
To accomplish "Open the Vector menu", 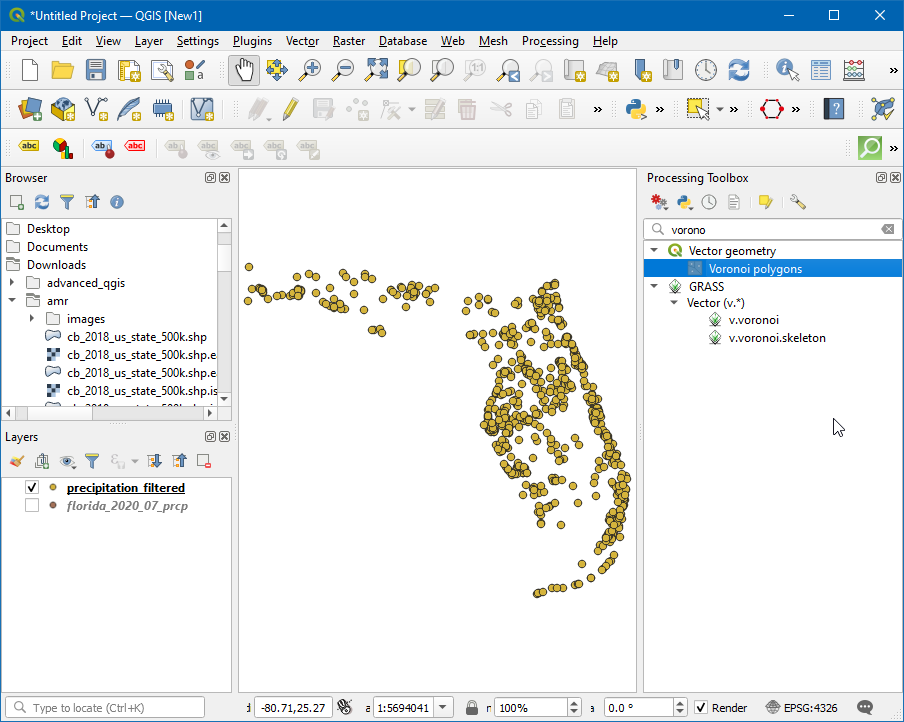I will pyautogui.click(x=302, y=41).
